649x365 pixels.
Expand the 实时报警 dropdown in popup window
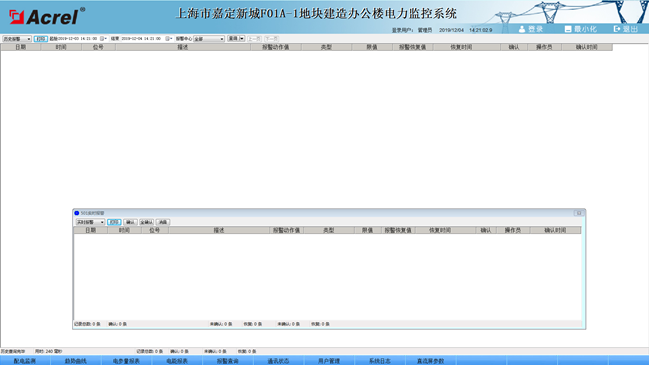click(90, 222)
